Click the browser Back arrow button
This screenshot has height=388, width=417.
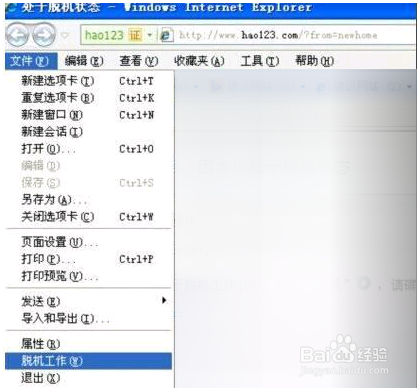(x=17, y=35)
